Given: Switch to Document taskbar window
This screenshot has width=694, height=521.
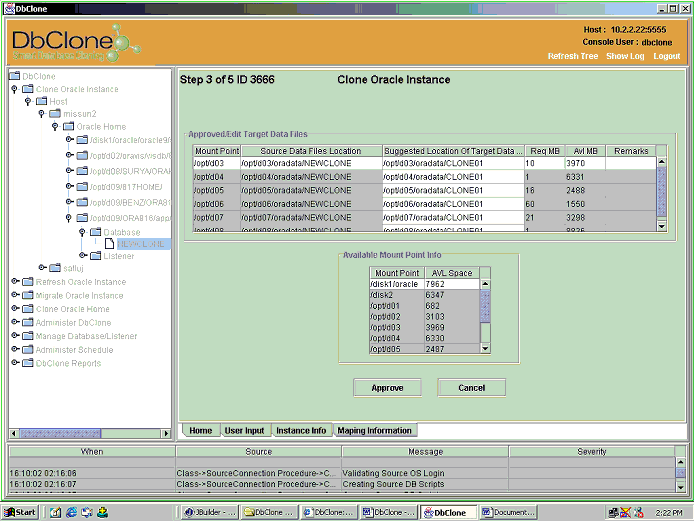Looking at the screenshot, I should (x=509, y=512).
